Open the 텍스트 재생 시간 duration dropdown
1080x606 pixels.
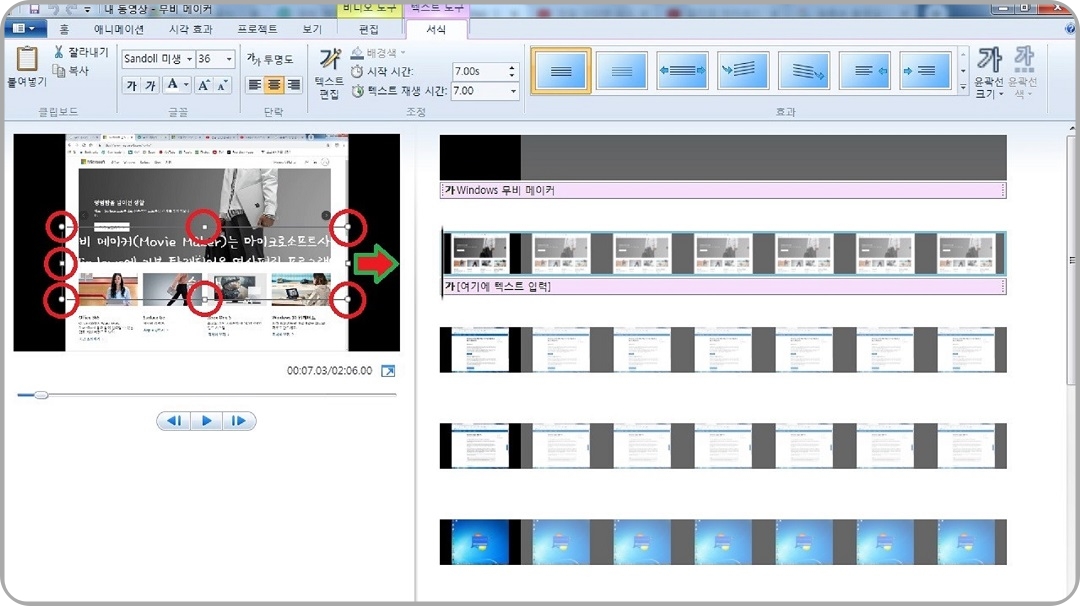click(x=513, y=91)
